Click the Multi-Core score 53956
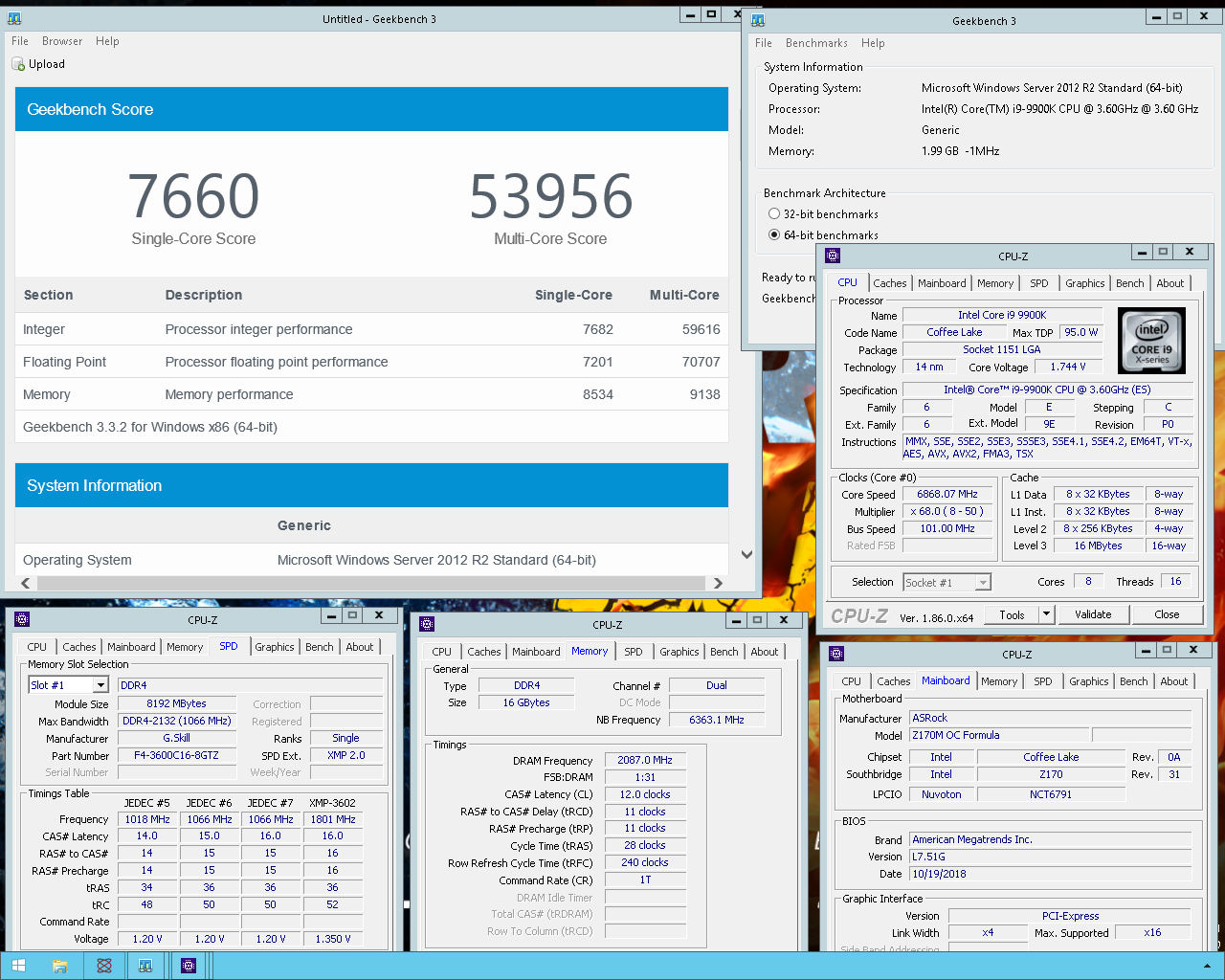 551,196
